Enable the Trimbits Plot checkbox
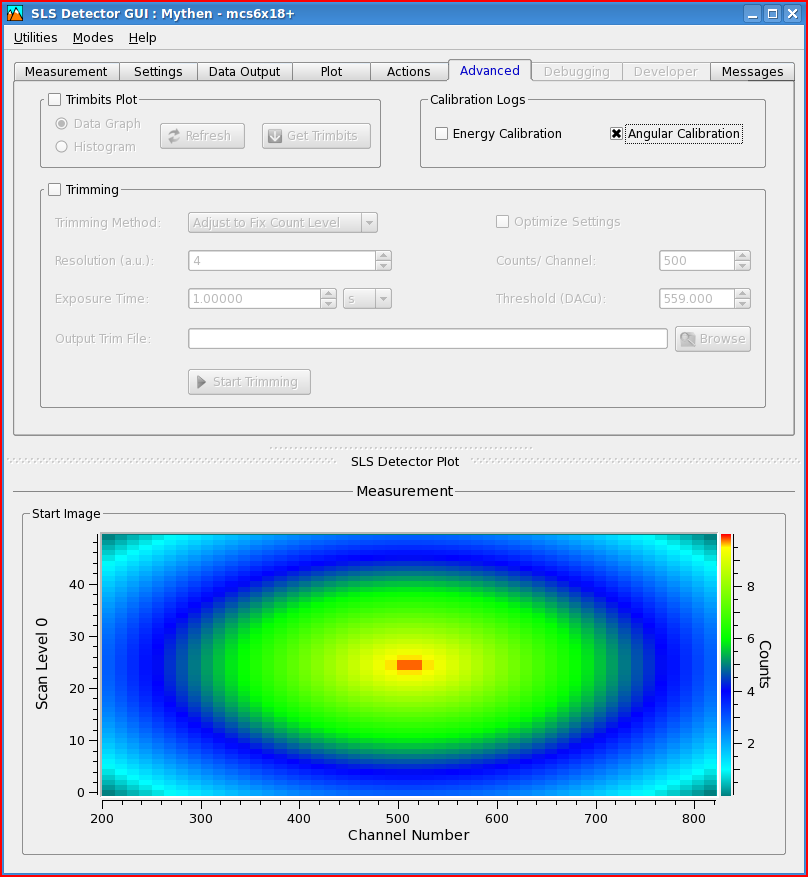The height and width of the screenshot is (877, 808). click(55, 100)
